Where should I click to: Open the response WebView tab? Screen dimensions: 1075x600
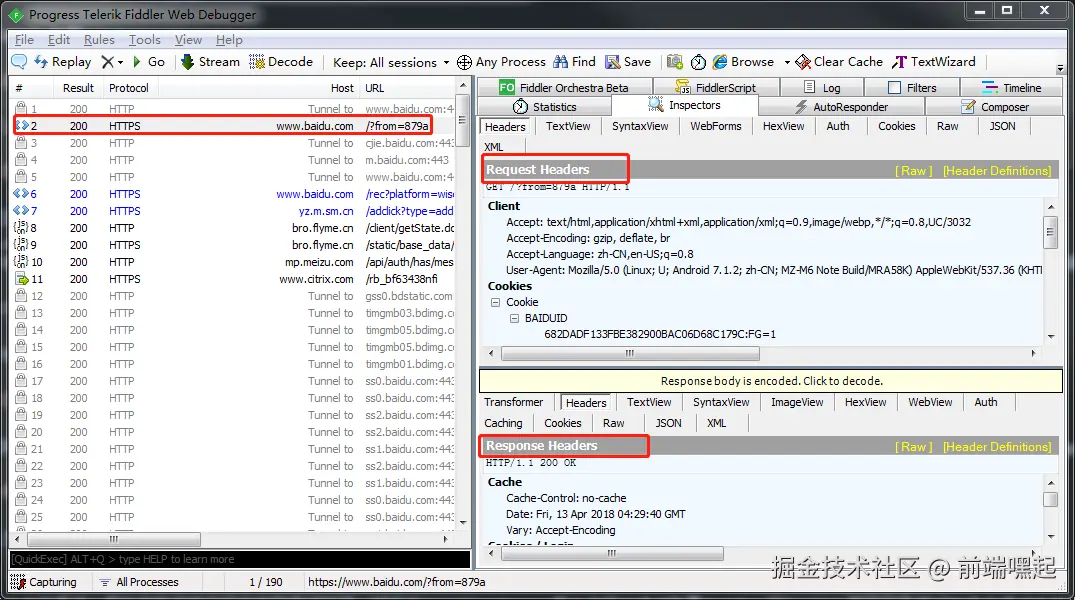(930, 402)
